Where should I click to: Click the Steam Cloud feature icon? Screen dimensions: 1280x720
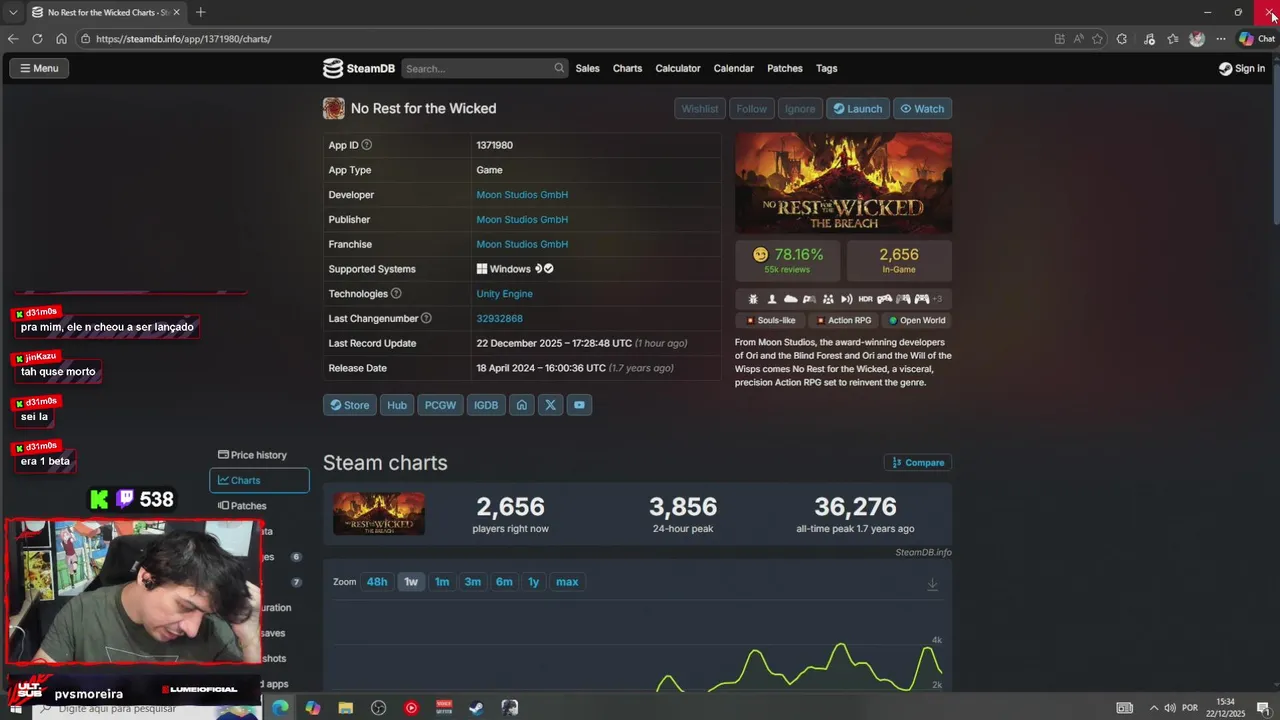click(790, 299)
